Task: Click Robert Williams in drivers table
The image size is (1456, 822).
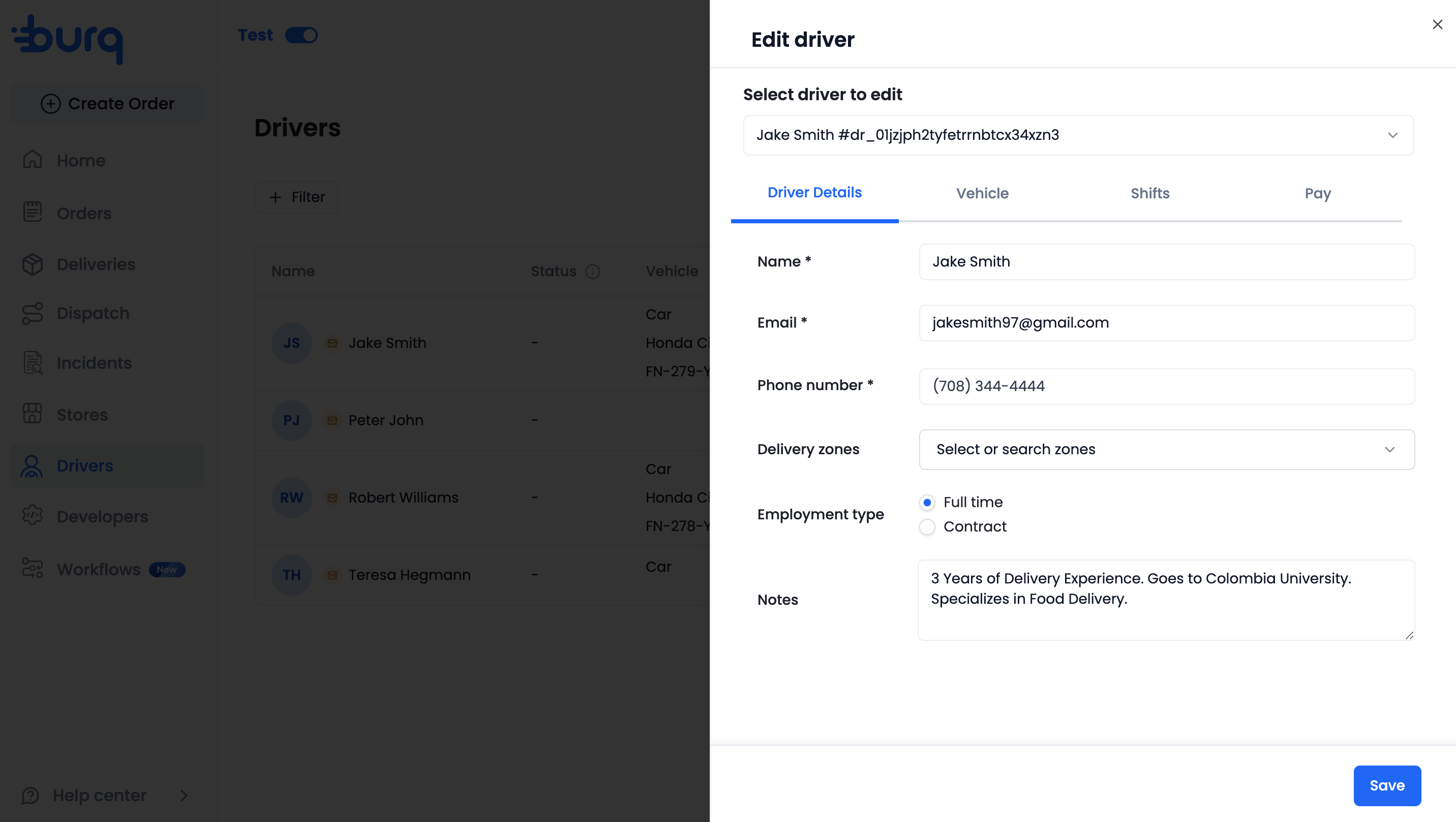Action: coord(403,498)
